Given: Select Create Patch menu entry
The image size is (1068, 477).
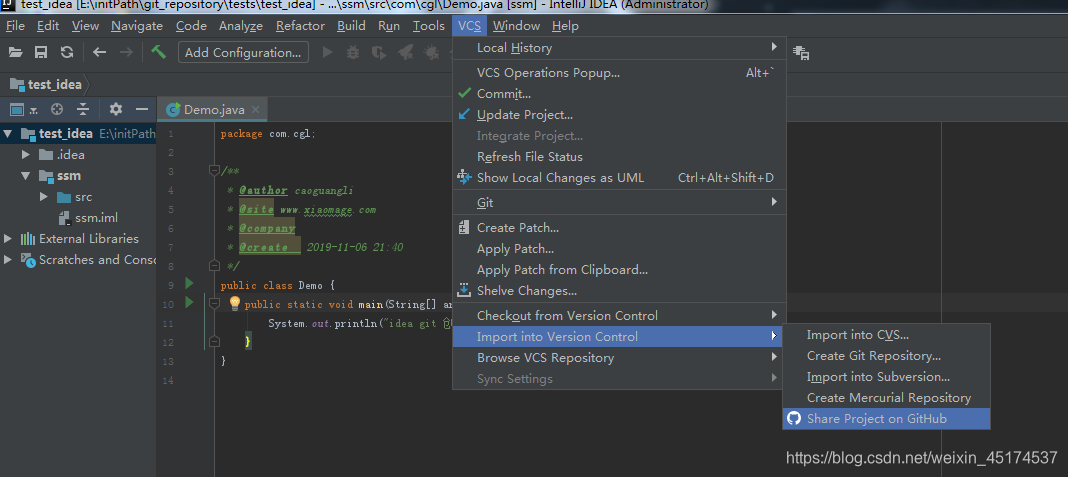Looking at the screenshot, I should coord(619,228).
